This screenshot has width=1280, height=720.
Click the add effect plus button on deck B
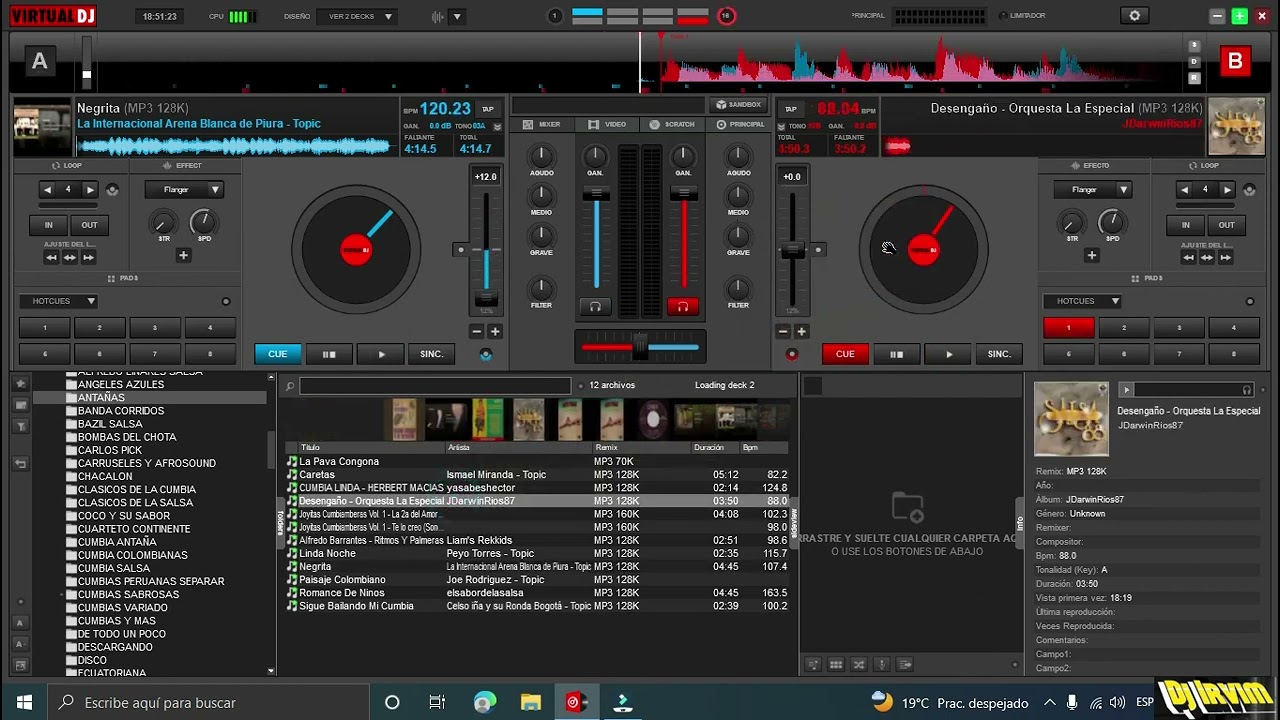click(x=1091, y=255)
